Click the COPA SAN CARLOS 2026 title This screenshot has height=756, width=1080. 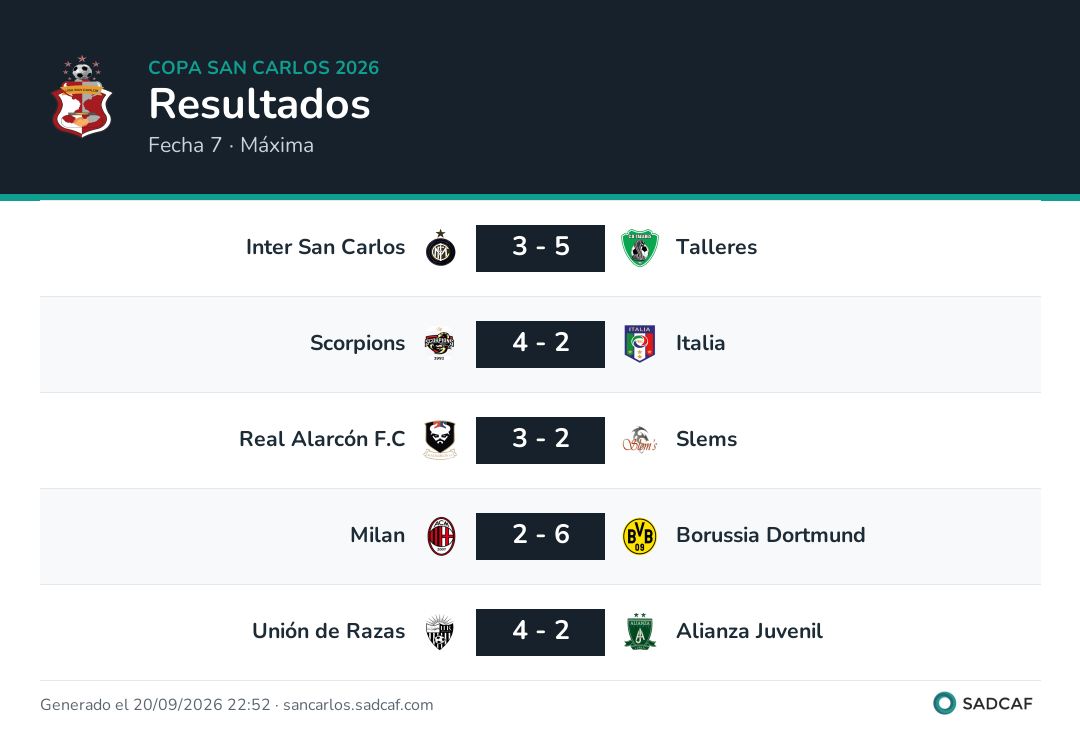[264, 67]
